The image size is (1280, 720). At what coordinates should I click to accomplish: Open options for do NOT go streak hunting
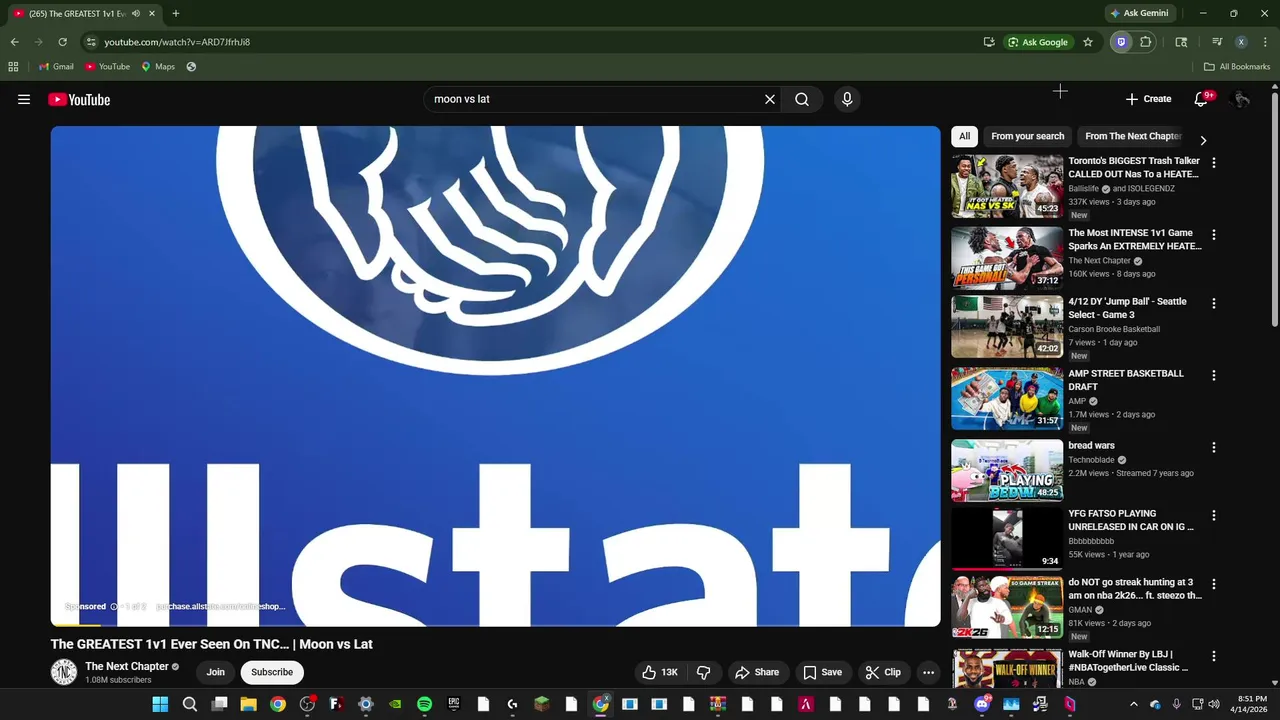[1214, 583]
